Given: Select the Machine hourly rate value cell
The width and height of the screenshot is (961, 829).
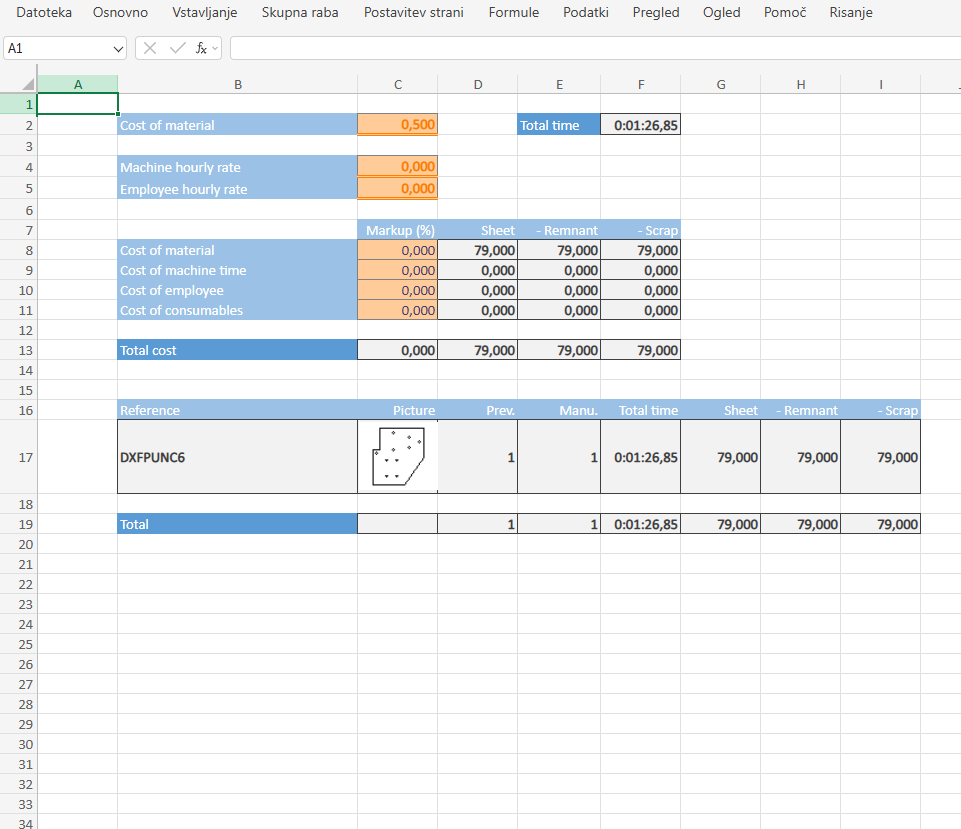Looking at the screenshot, I should [x=397, y=167].
